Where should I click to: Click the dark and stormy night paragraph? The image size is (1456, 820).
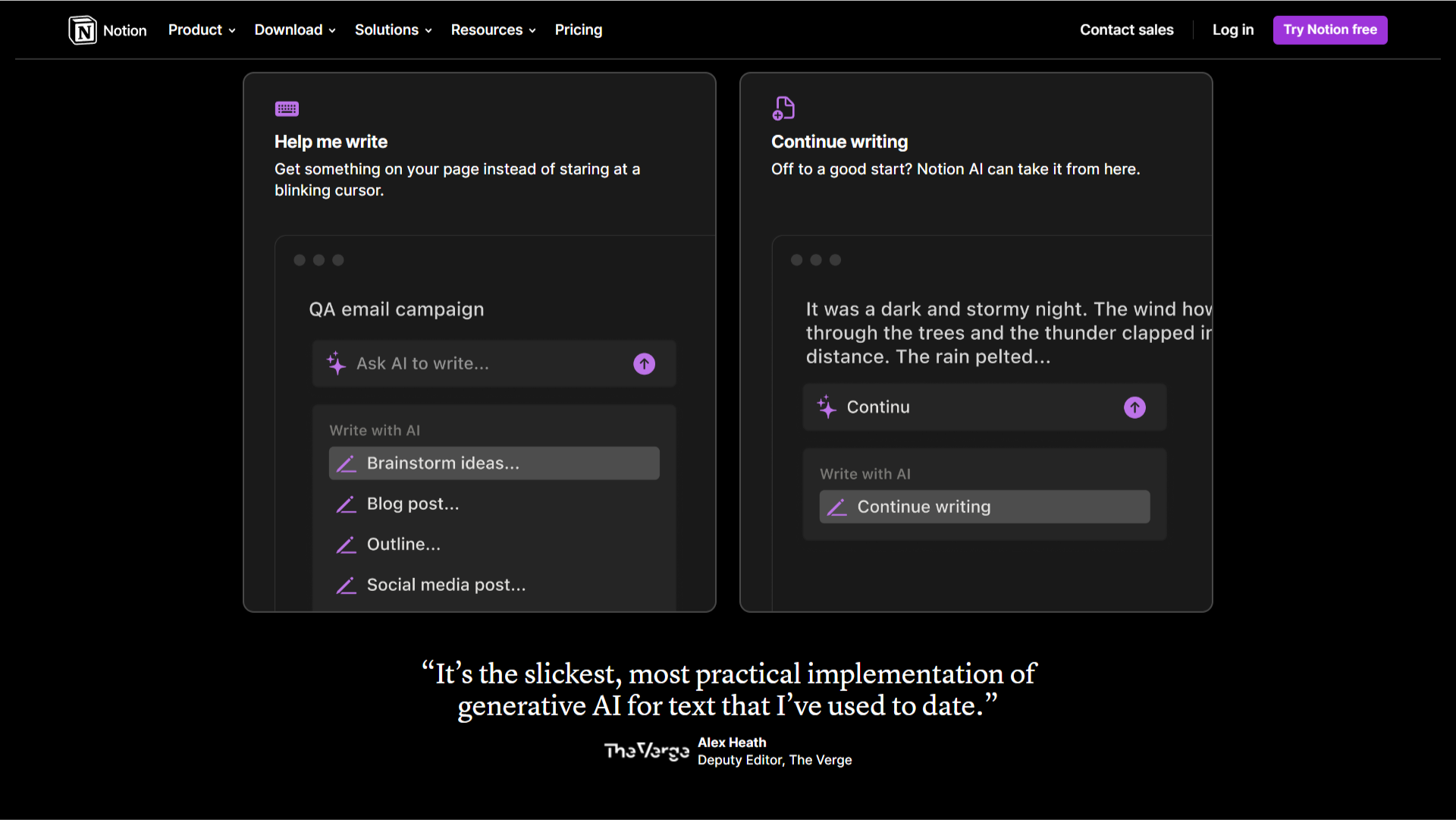pyautogui.click(x=1009, y=333)
